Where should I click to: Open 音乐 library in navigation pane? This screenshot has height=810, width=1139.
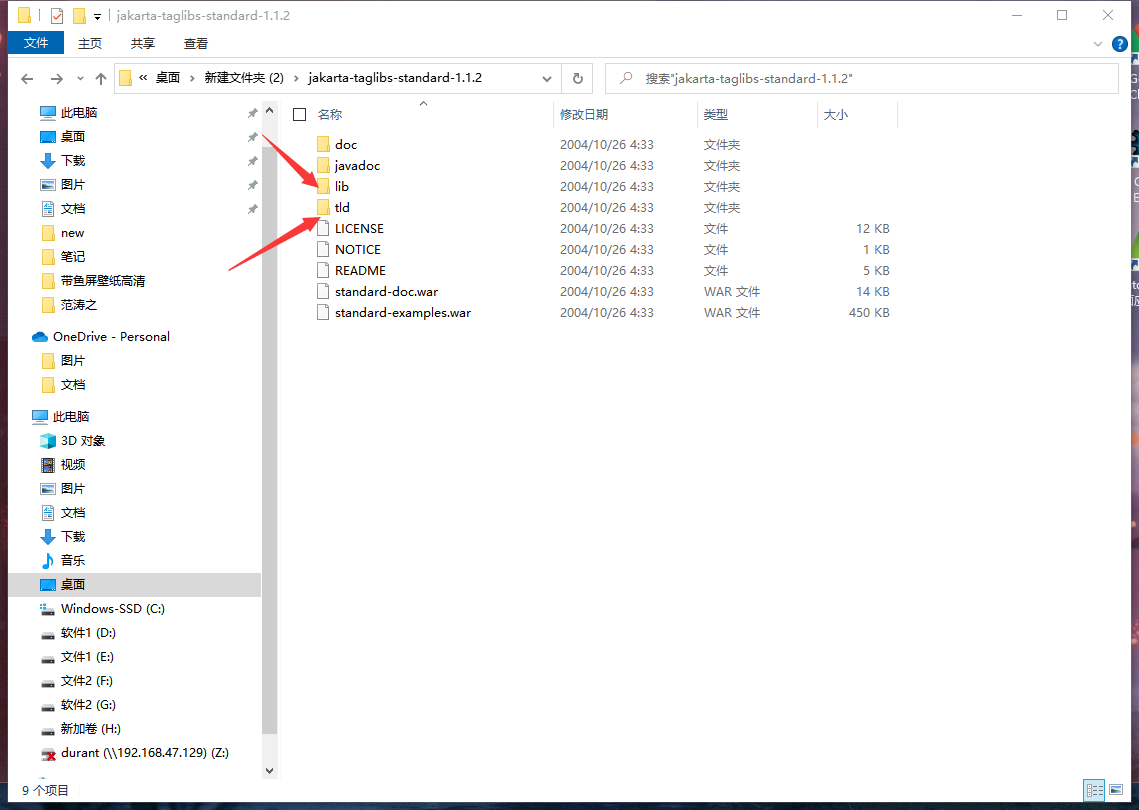(73, 561)
